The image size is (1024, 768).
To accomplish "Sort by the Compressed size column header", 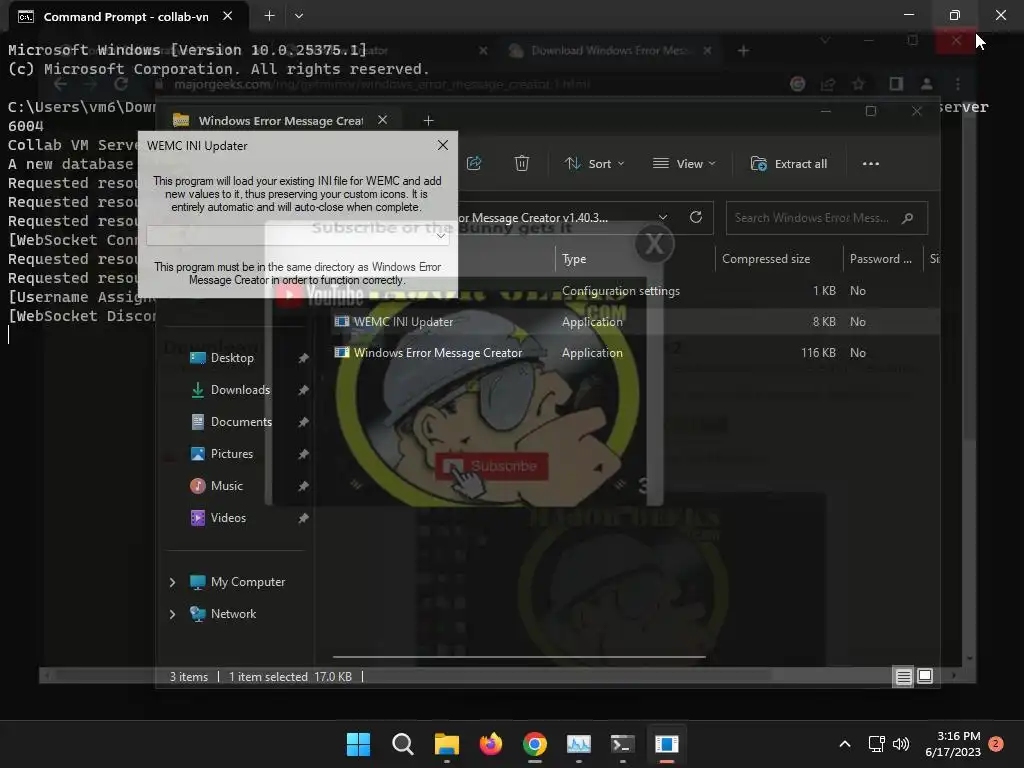I will (765, 259).
